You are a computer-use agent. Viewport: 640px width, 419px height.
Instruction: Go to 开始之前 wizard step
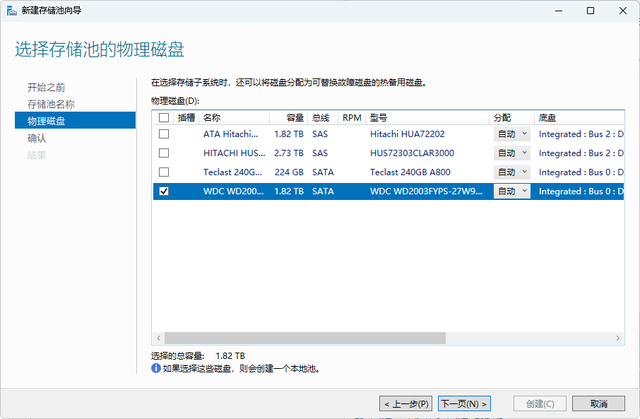tap(46, 87)
